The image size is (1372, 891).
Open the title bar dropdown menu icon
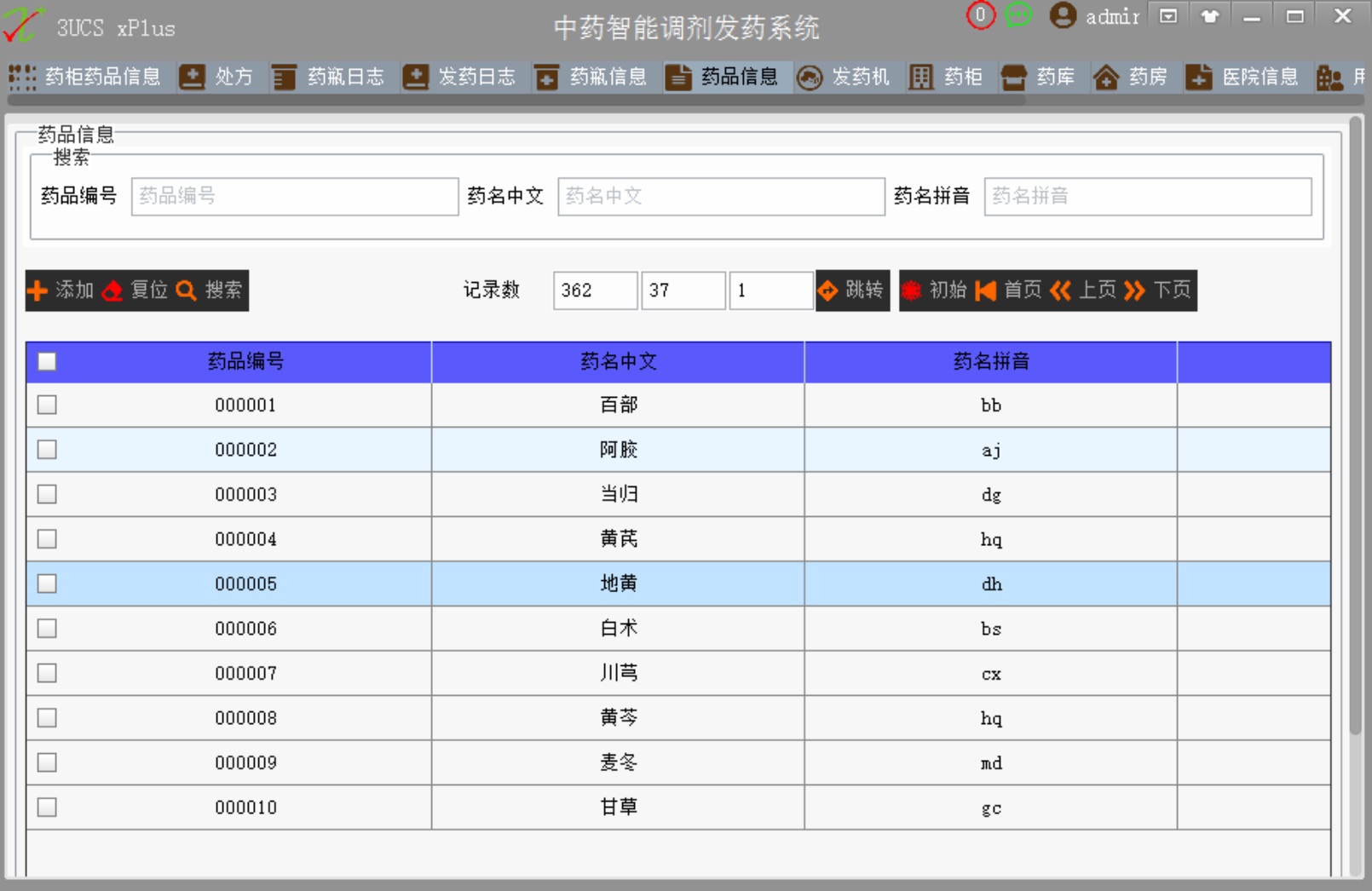(1168, 16)
